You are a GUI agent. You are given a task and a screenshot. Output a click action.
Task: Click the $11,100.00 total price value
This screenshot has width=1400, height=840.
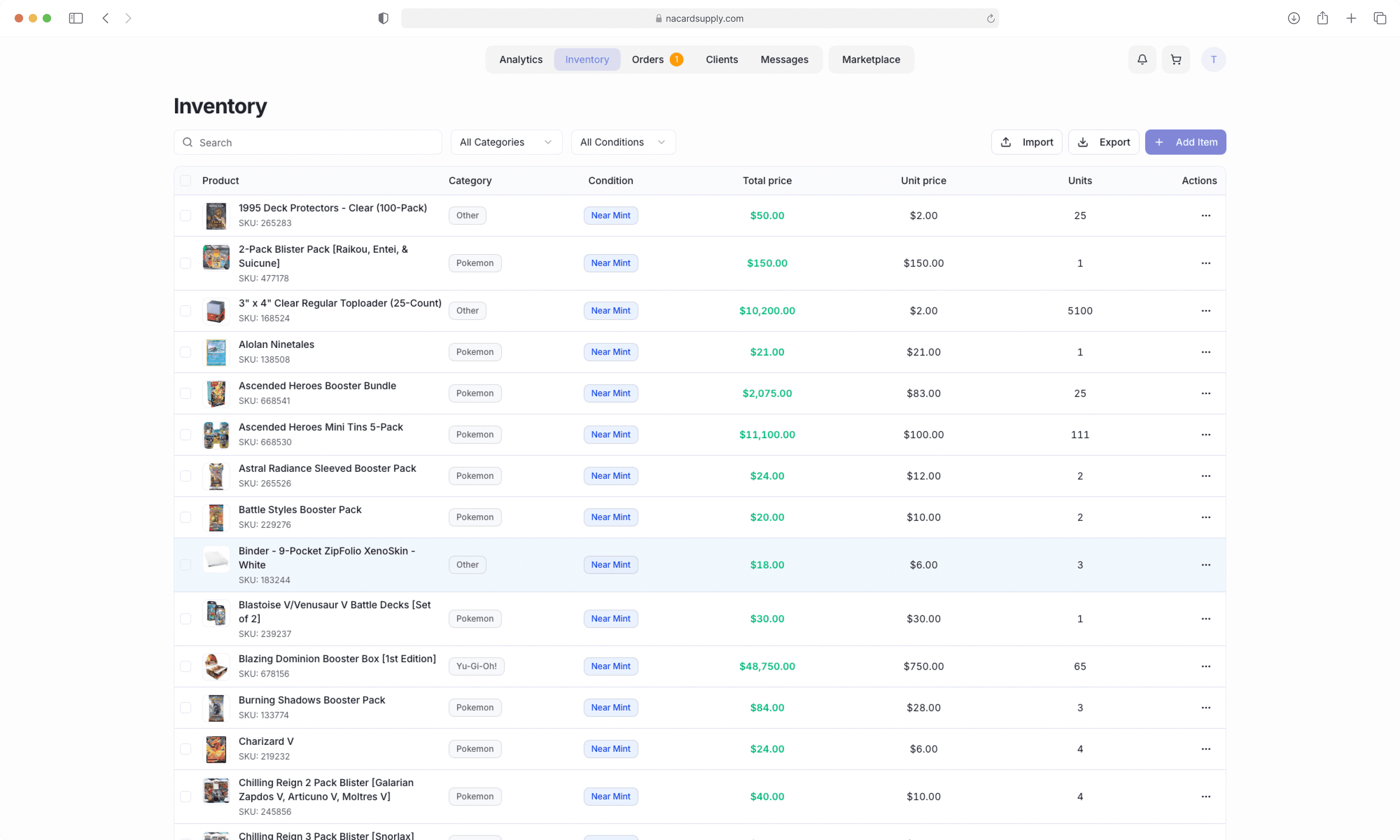[x=767, y=435]
